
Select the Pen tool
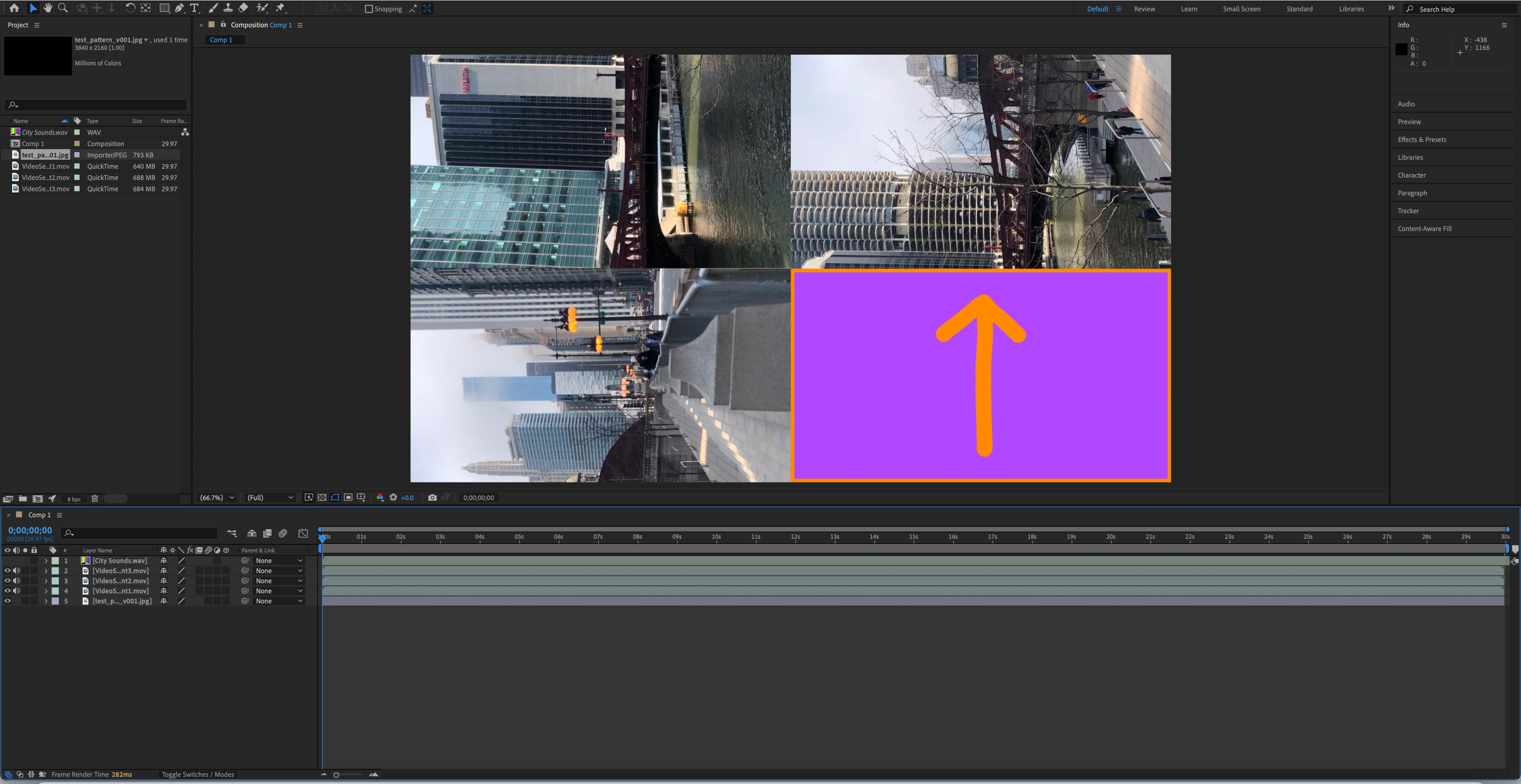(x=178, y=8)
